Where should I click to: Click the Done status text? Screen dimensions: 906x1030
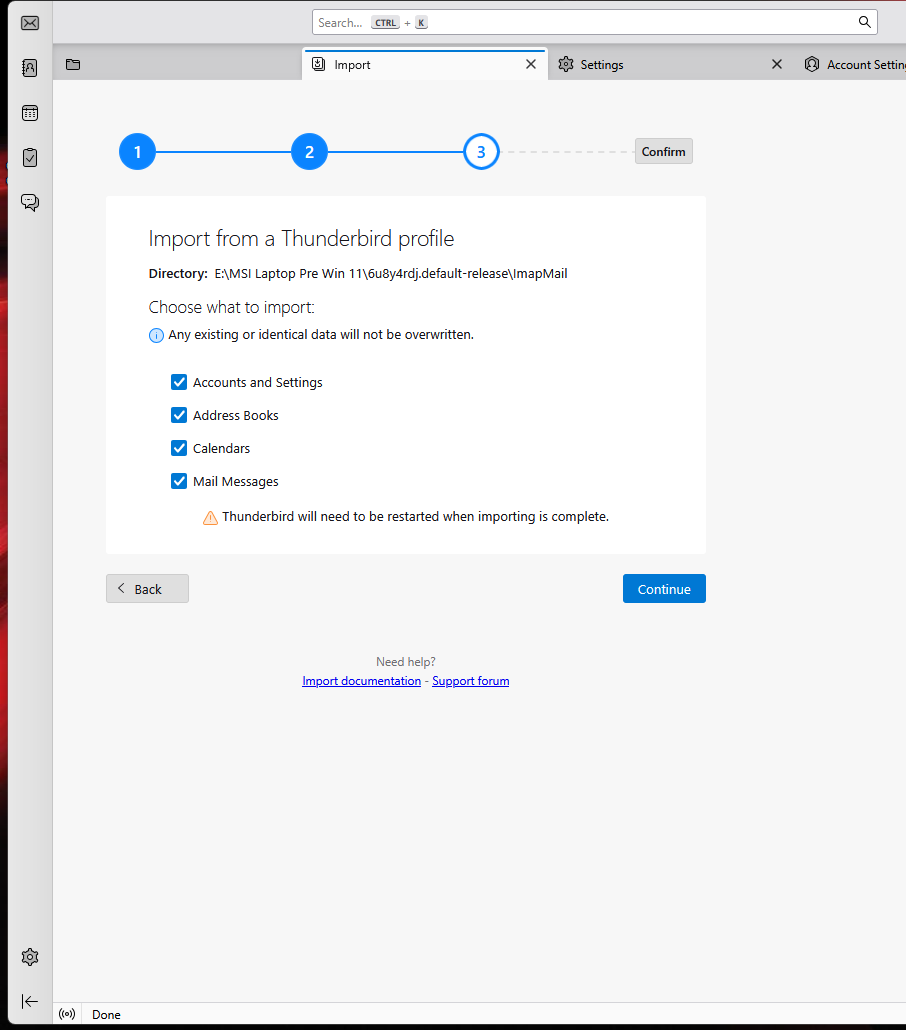coord(106,1014)
